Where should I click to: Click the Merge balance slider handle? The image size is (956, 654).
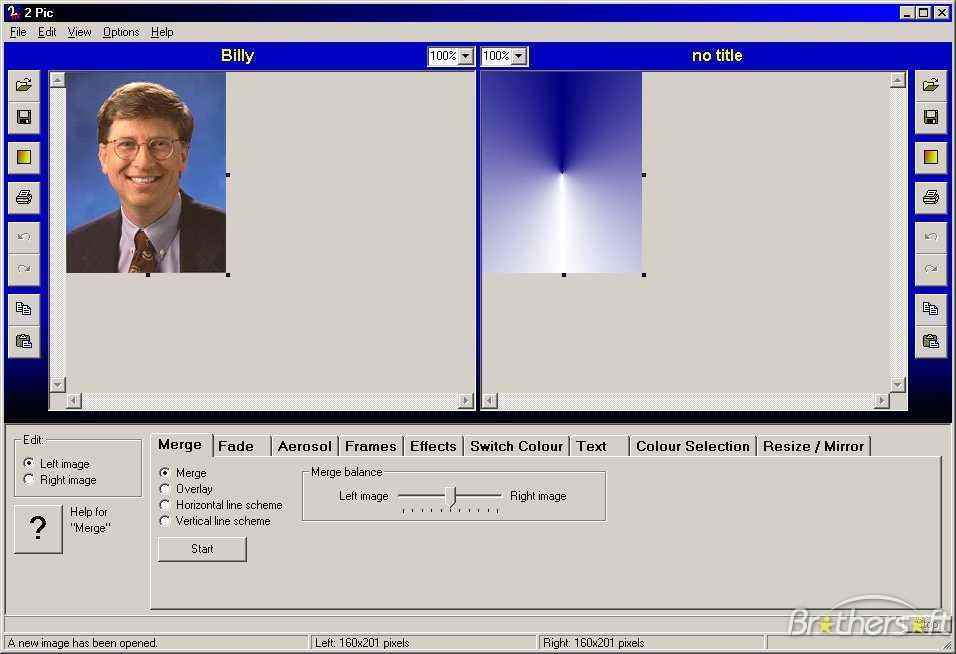pos(451,497)
